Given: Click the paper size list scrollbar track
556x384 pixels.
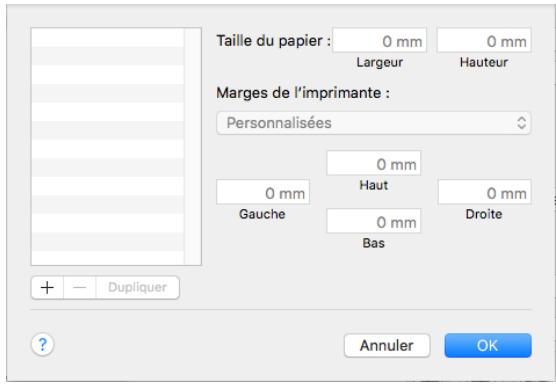Looking at the screenshot, I should pos(193,146).
